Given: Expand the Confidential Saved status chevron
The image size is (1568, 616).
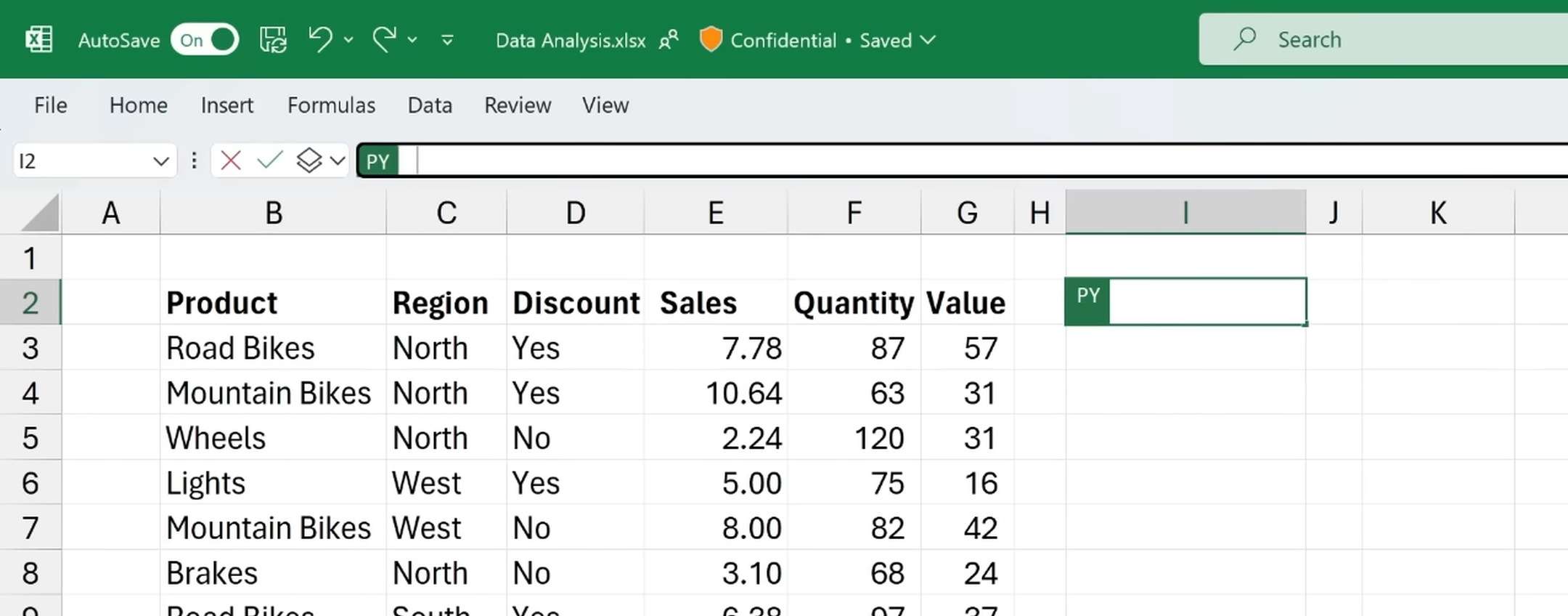Looking at the screenshot, I should (928, 40).
